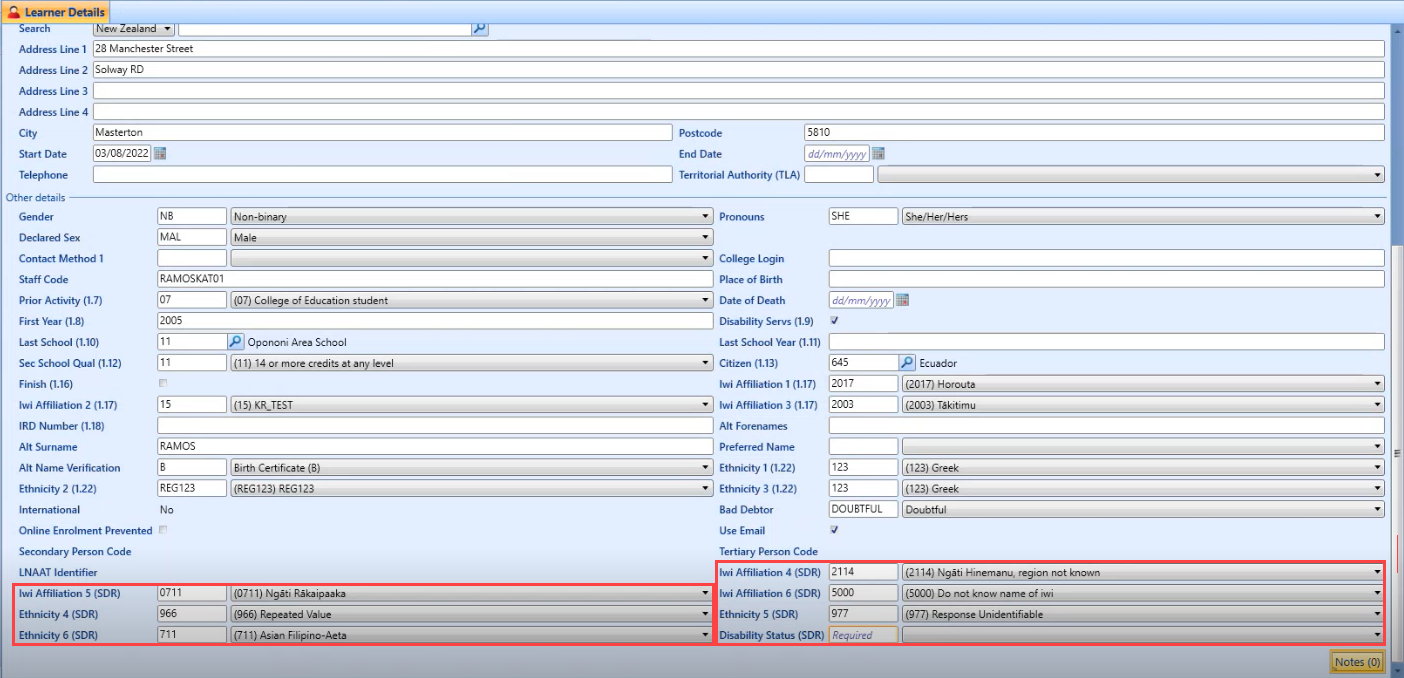Open the End Date calendar picker
Image resolution: width=1404 pixels, height=678 pixels.
pos(879,154)
